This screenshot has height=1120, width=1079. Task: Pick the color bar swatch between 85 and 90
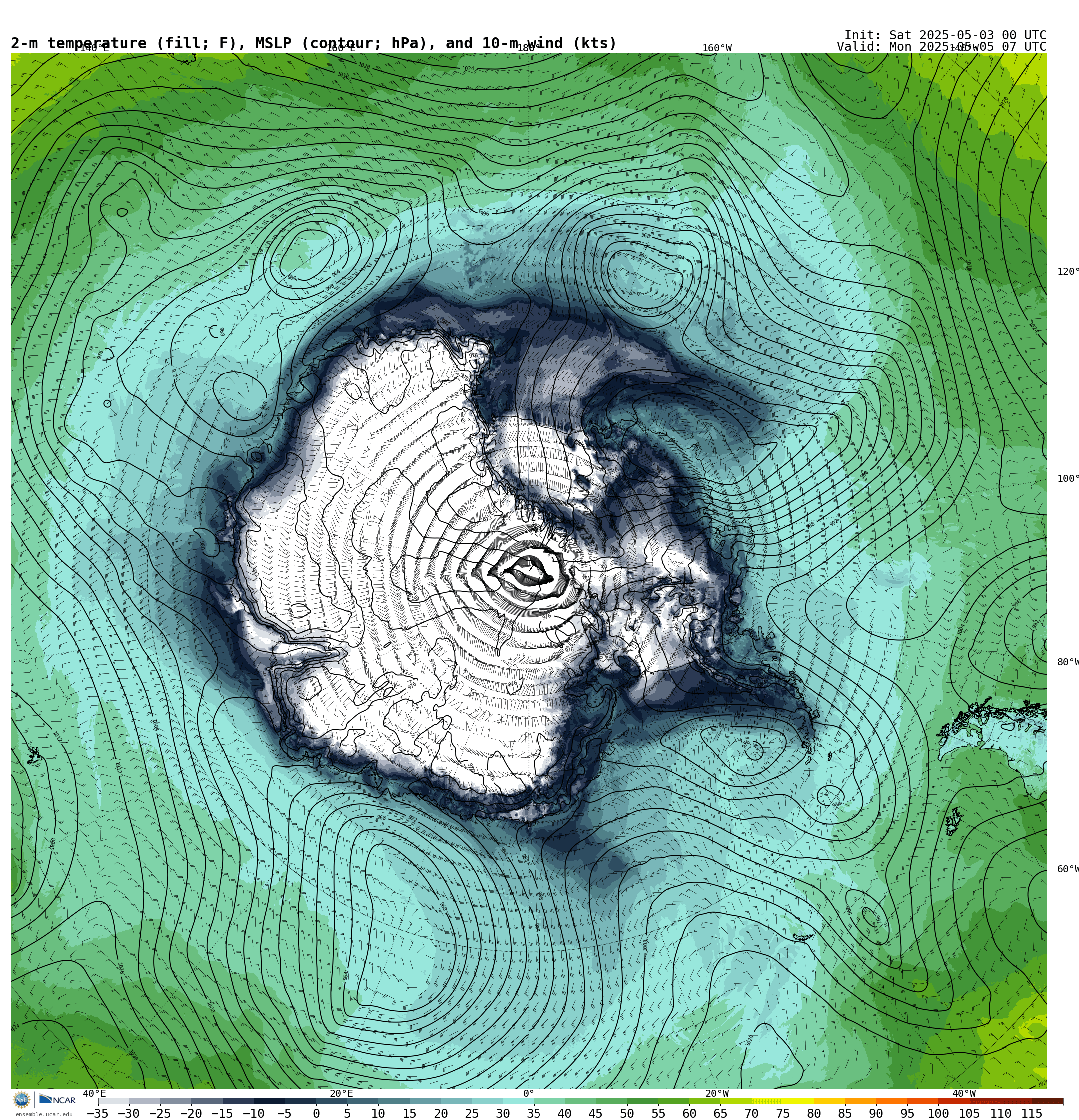(861, 1101)
